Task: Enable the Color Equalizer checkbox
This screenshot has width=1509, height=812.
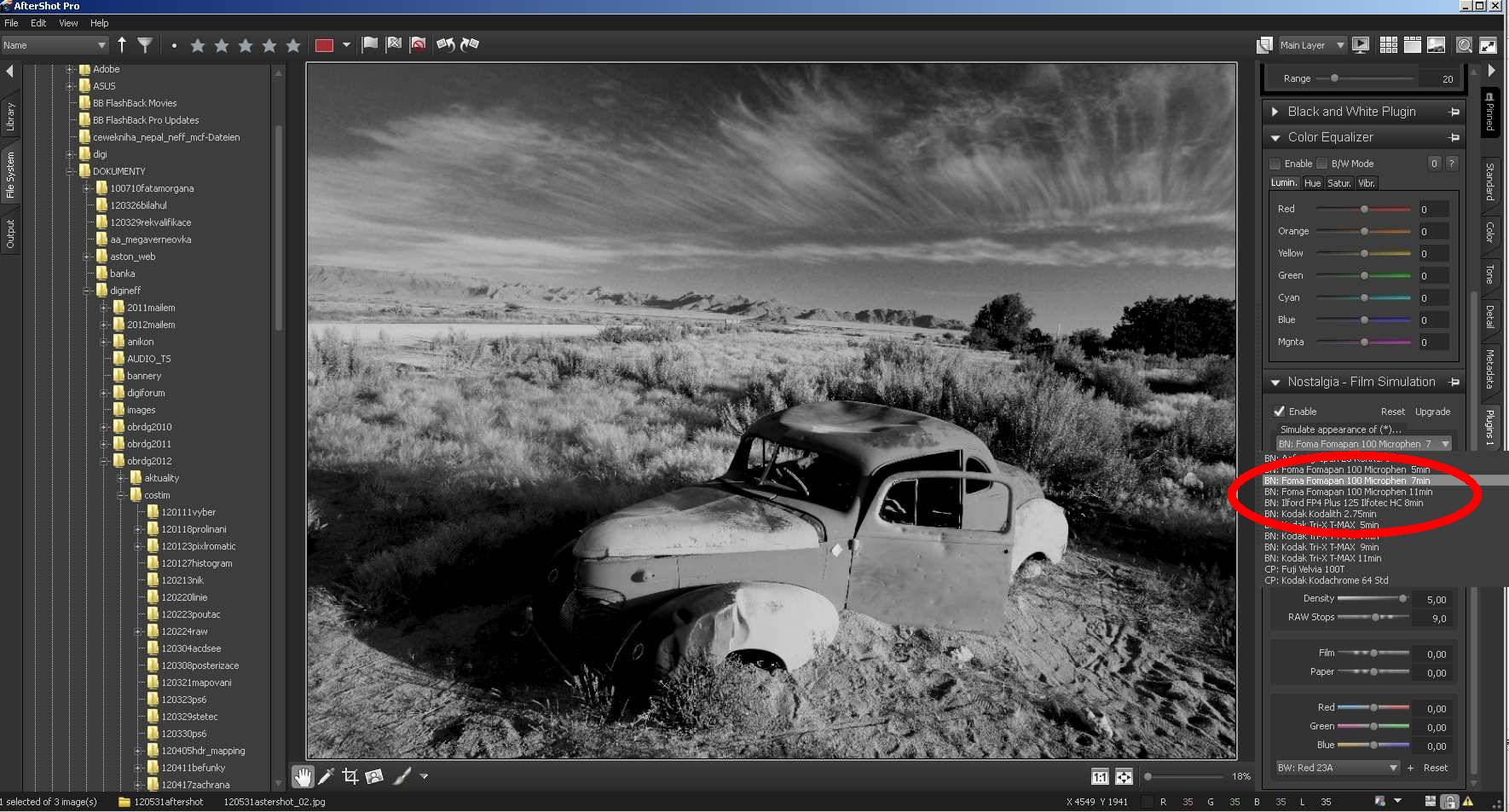Action: 1275,164
